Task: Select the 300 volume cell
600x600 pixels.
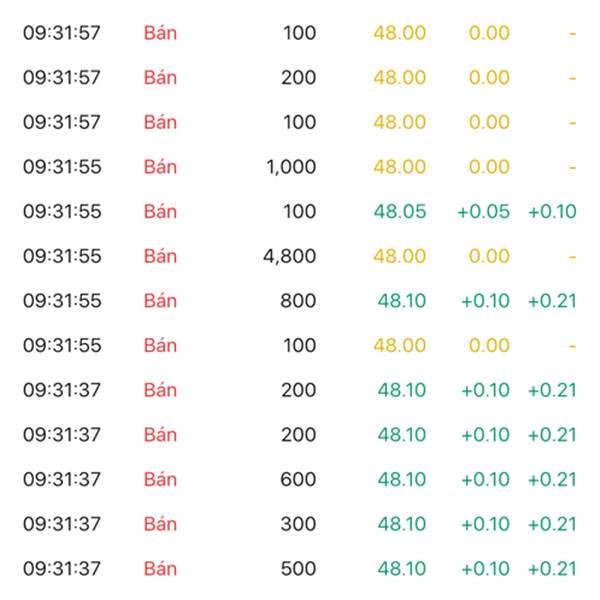Action: [298, 524]
